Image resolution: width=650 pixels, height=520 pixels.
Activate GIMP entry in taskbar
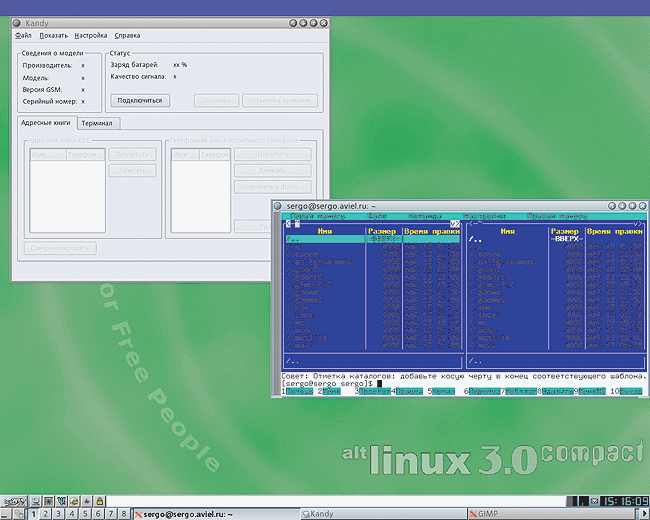(551, 514)
